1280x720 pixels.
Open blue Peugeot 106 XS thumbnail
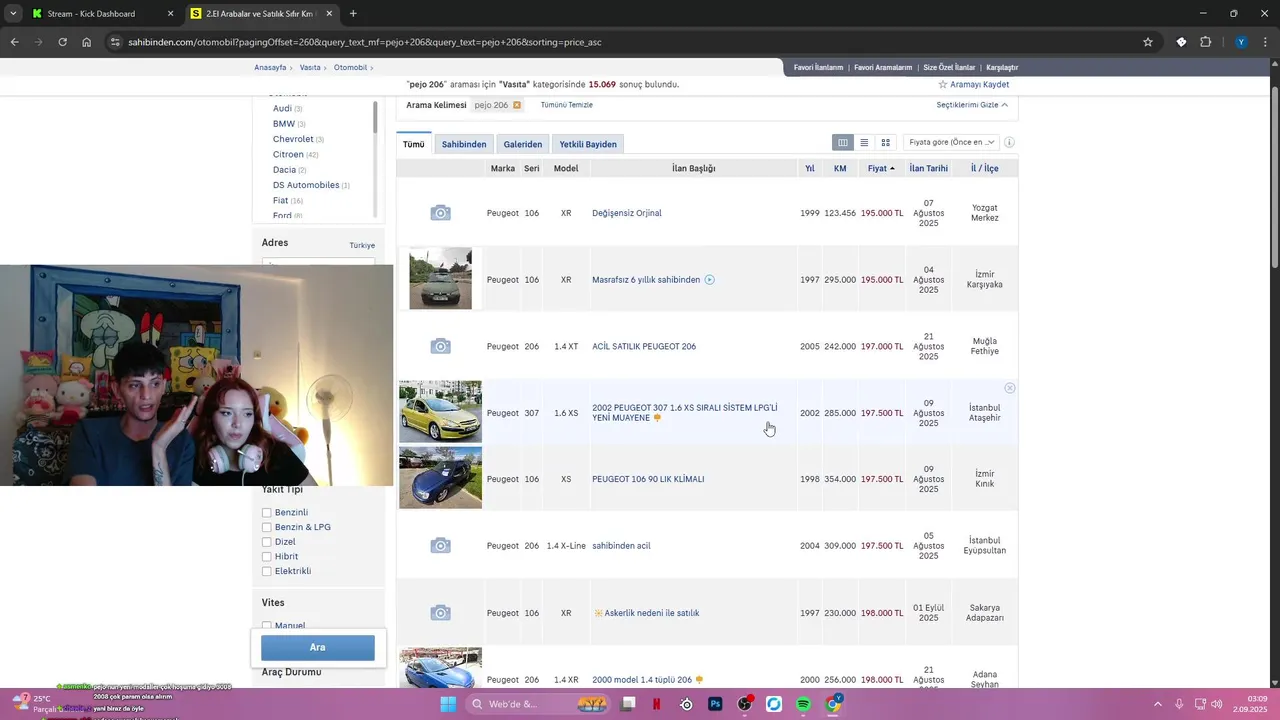point(440,478)
